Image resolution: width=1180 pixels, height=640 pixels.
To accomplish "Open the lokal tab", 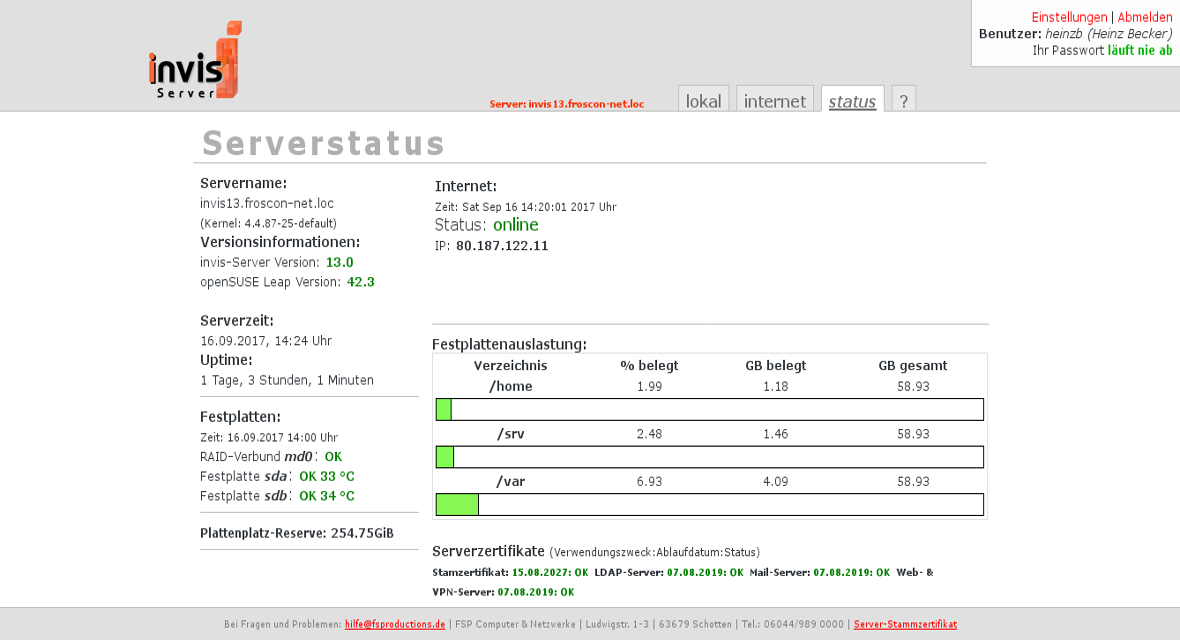I will click(x=704, y=100).
